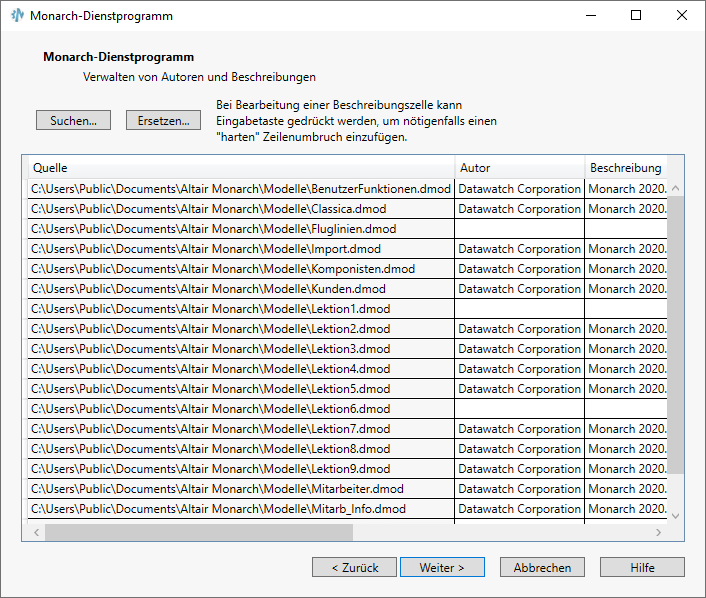
Task: Maximize the Monarch-Dienstprogramm window
Action: tap(636, 16)
